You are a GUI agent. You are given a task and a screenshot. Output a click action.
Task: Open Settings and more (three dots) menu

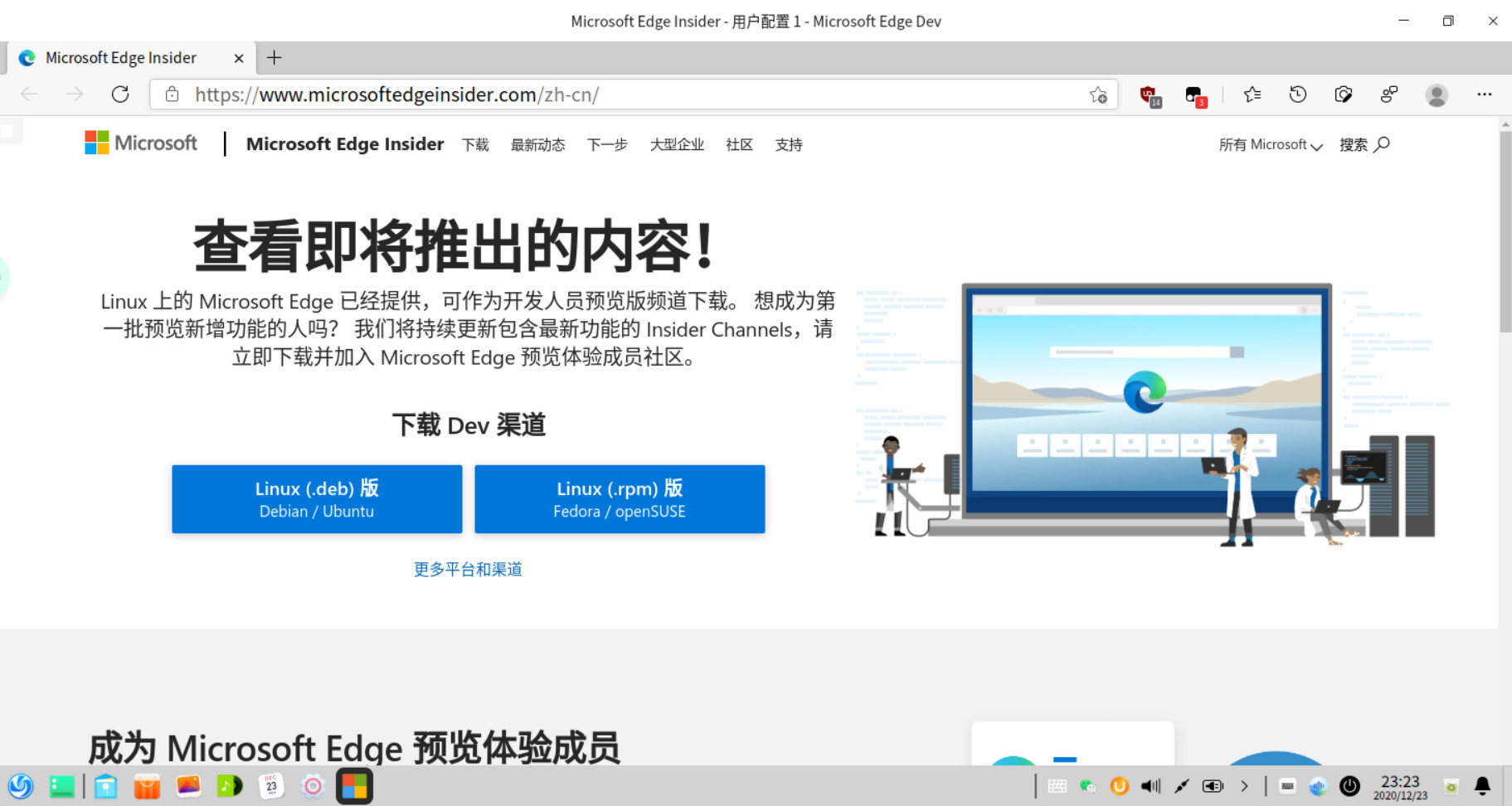[1485, 95]
